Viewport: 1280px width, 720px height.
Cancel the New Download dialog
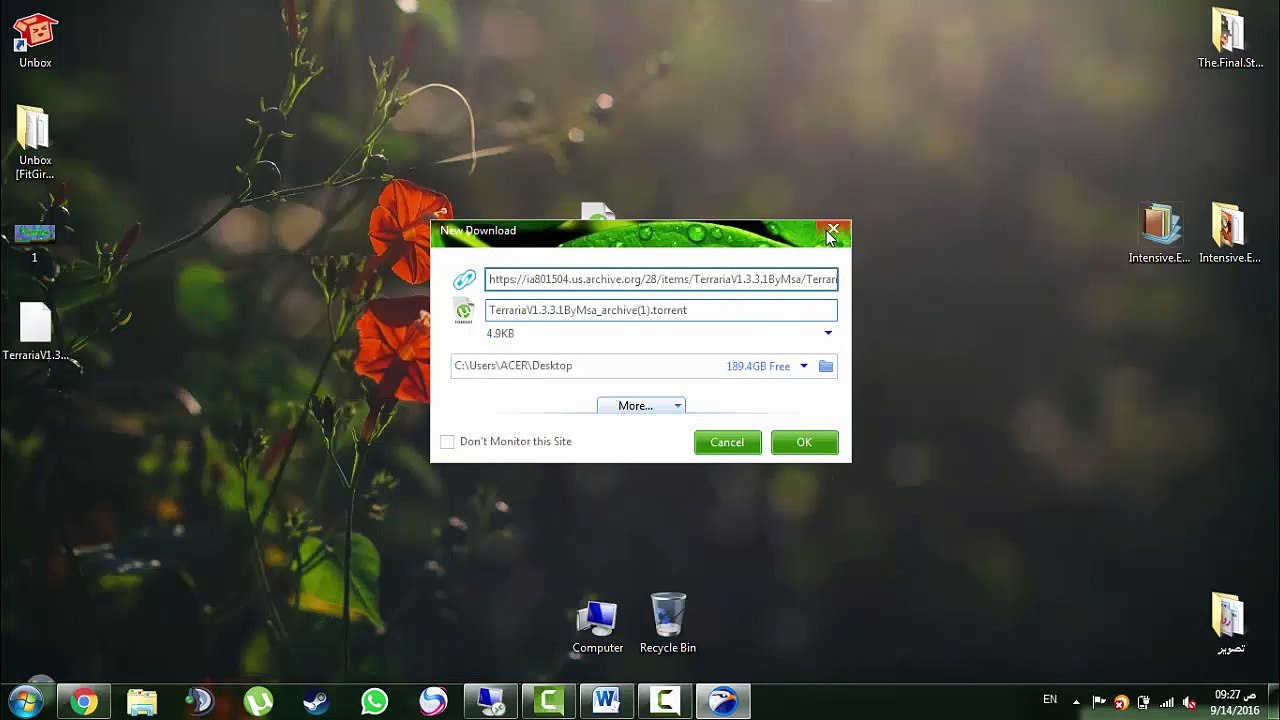pyautogui.click(x=727, y=443)
